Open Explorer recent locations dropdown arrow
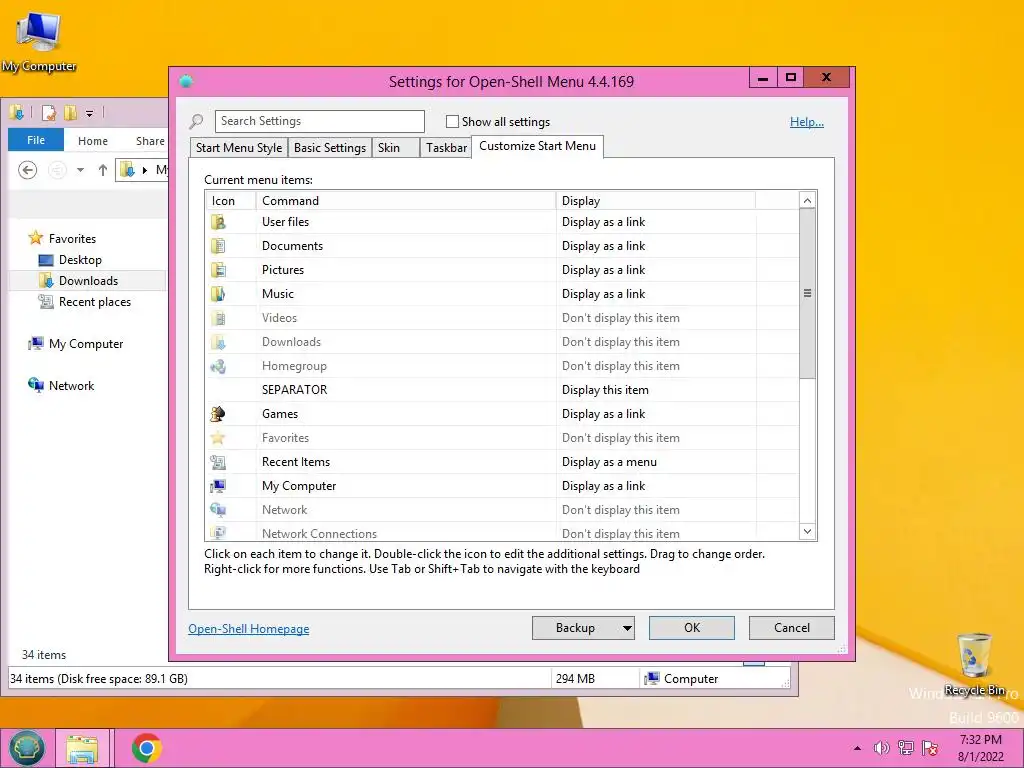This screenshot has height=768, width=1024. 80,170
